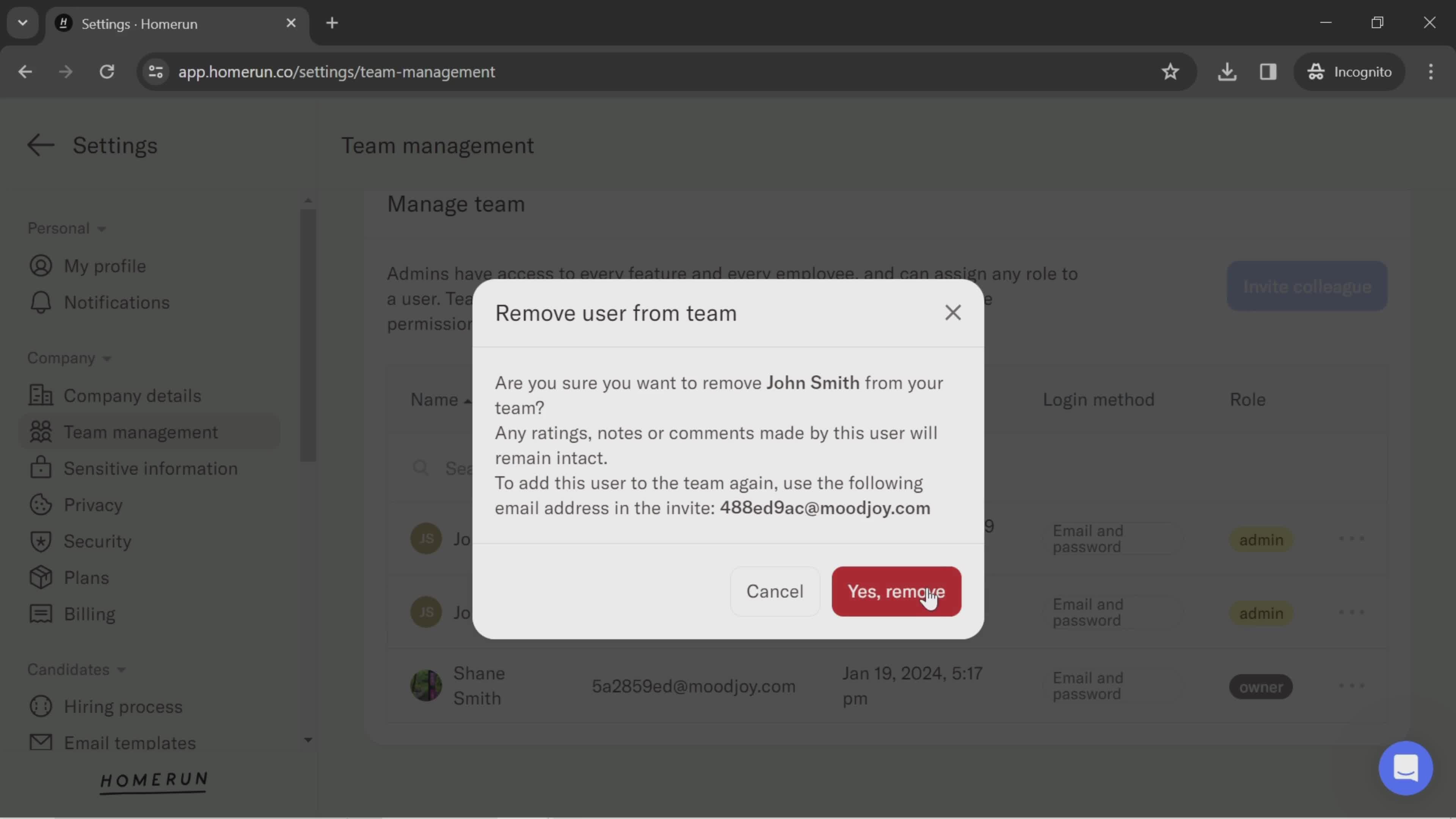The width and height of the screenshot is (1456, 819).
Task: Open browser downloads
Action: (1227, 72)
